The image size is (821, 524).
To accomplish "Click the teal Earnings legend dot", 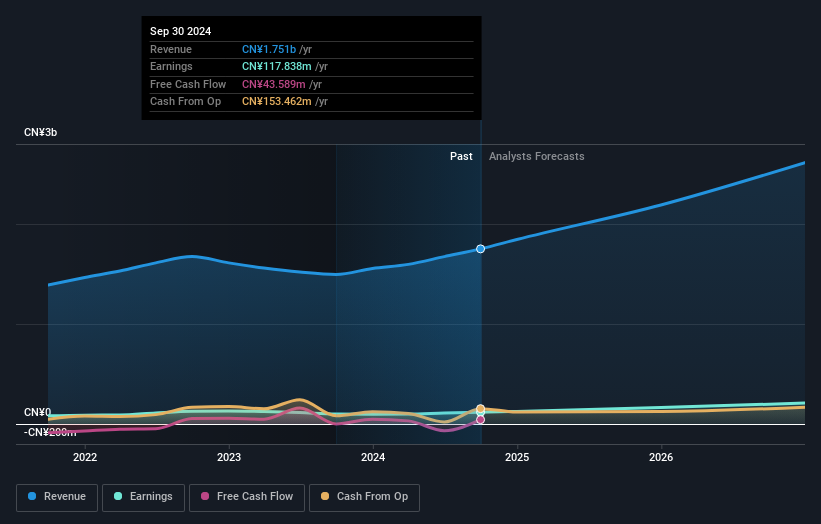I will pos(118,496).
